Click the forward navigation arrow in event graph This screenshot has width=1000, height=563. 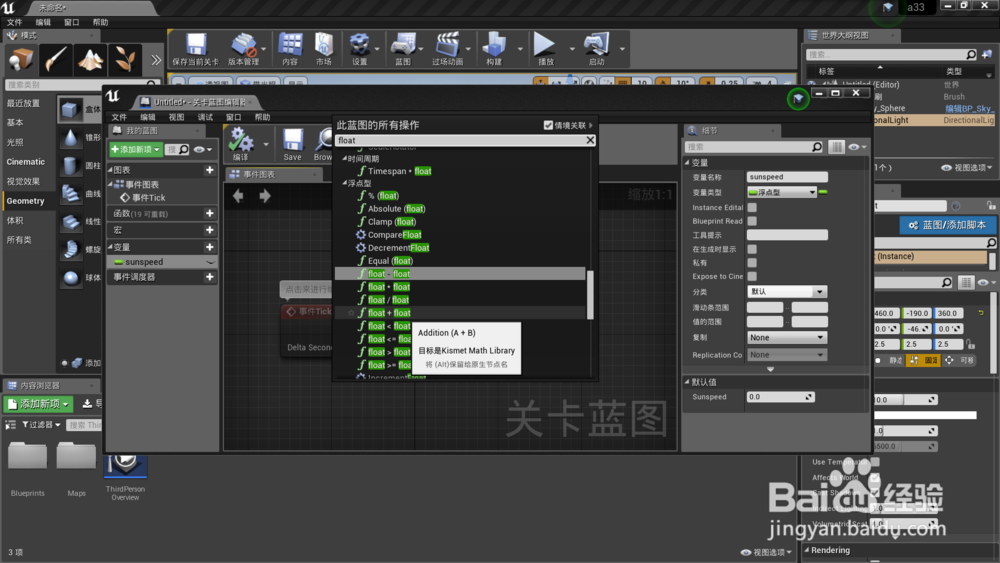coord(265,196)
